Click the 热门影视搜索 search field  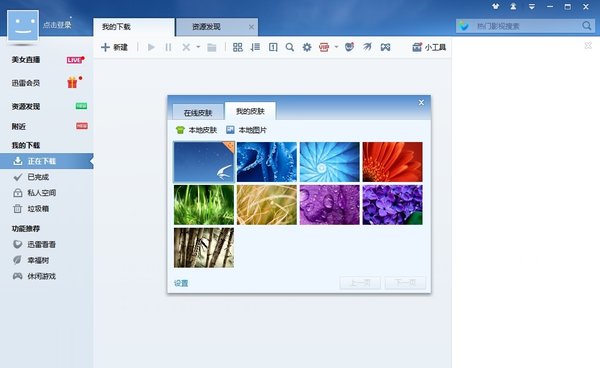(x=526, y=26)
